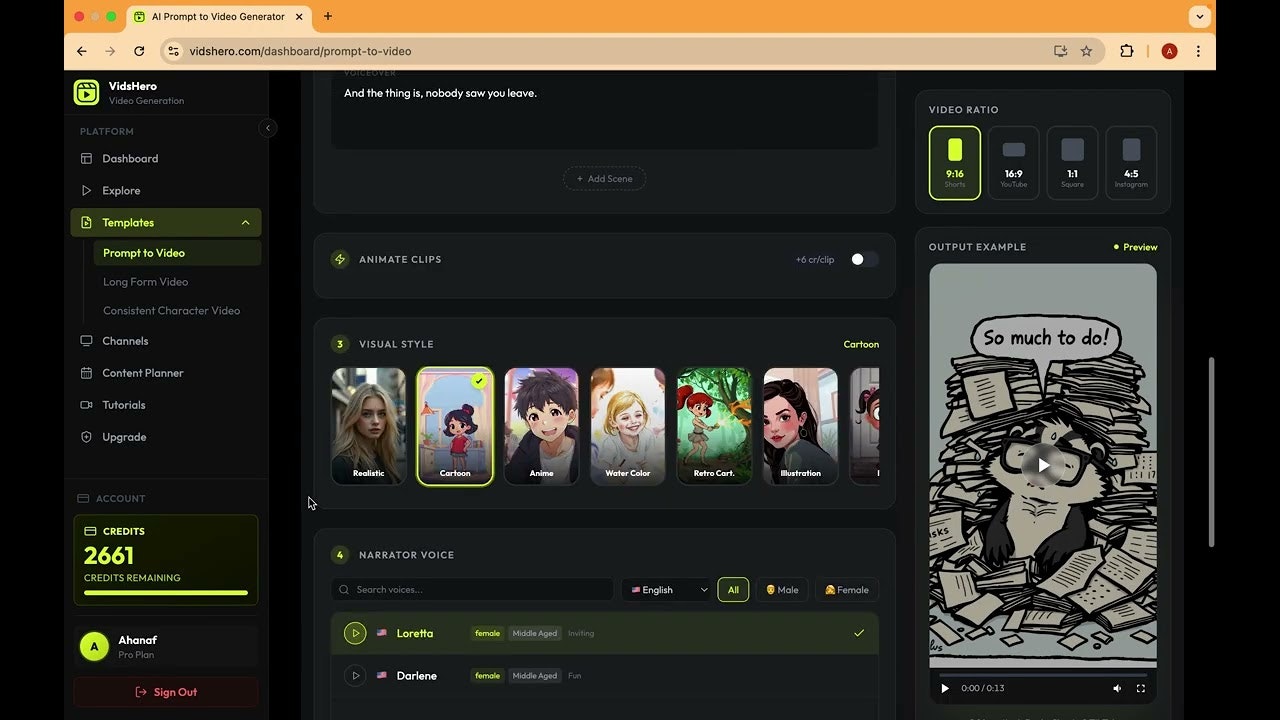
Task: Bookmark this page with the star icon
Action: [1086, 51]
